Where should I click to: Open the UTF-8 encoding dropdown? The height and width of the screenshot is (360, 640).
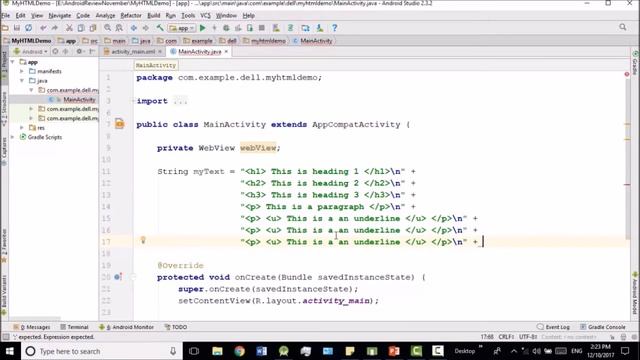[528, 337]
